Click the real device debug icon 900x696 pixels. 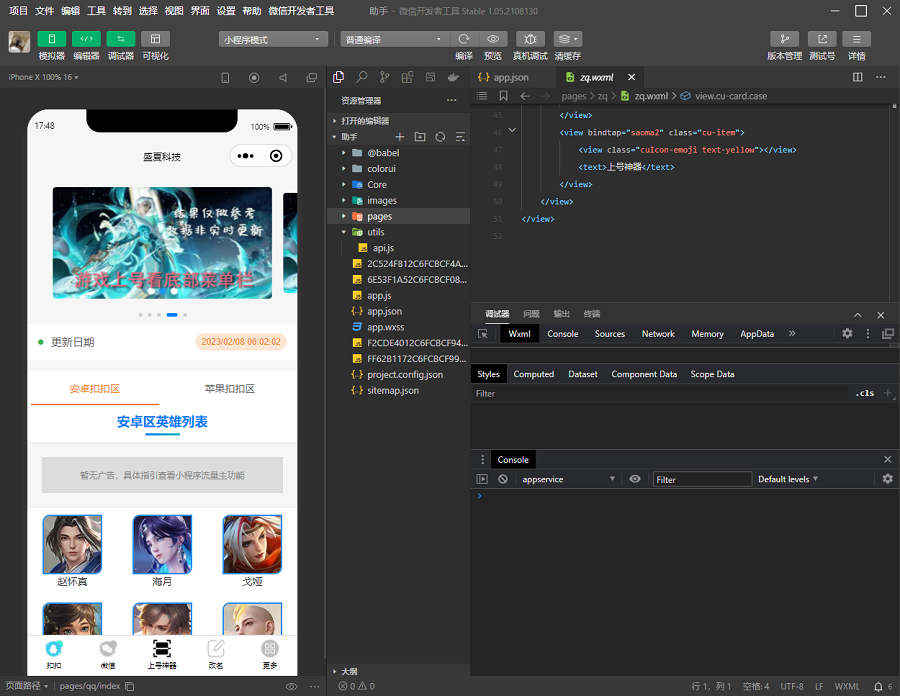tap(530, 39)
